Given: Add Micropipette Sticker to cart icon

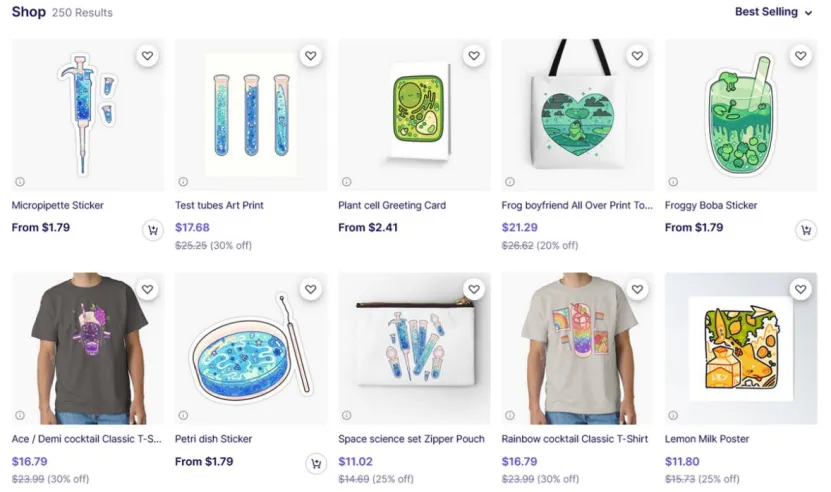Looking at the screenshot, I should (153, 230).
